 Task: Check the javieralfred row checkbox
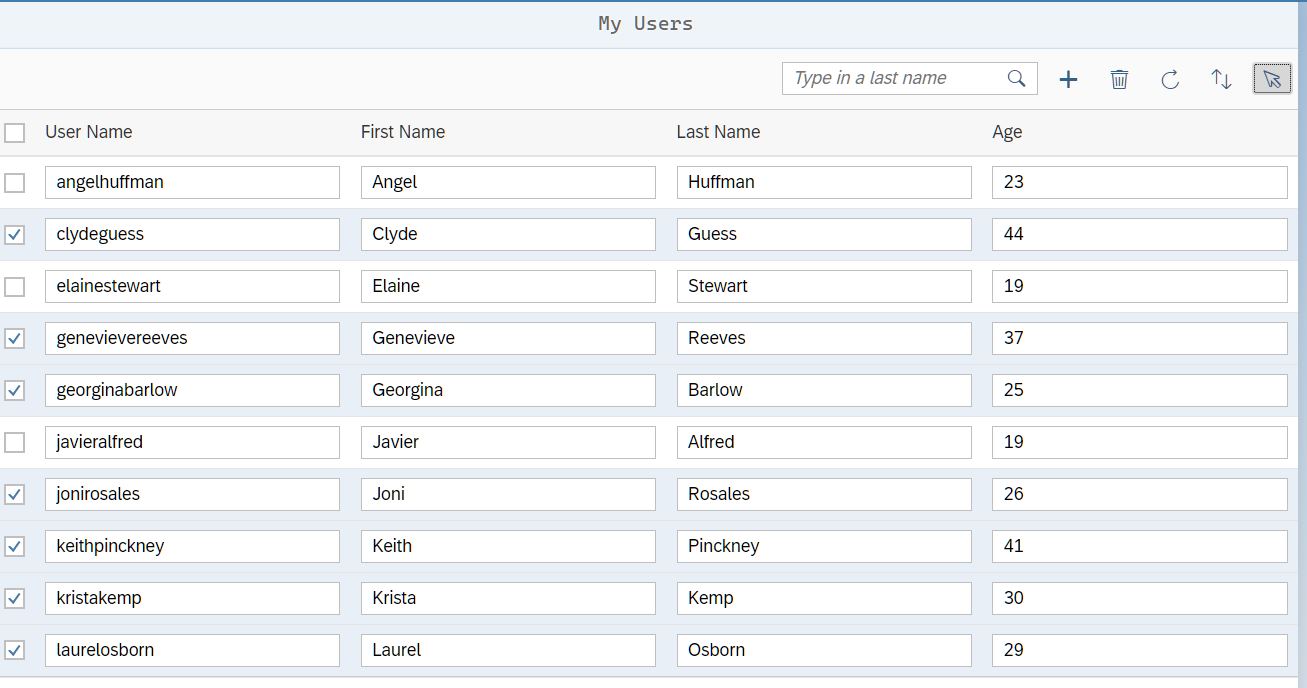(x=15, y=443)
